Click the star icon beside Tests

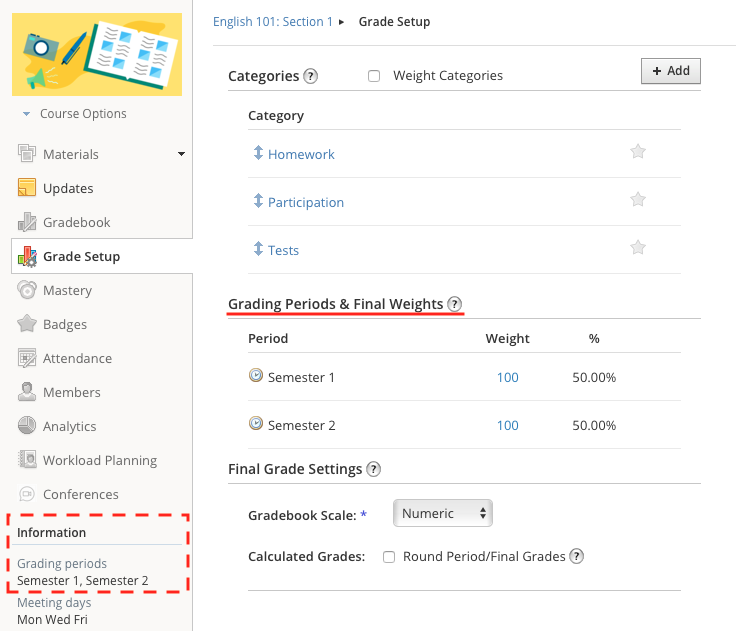[638, 248]
